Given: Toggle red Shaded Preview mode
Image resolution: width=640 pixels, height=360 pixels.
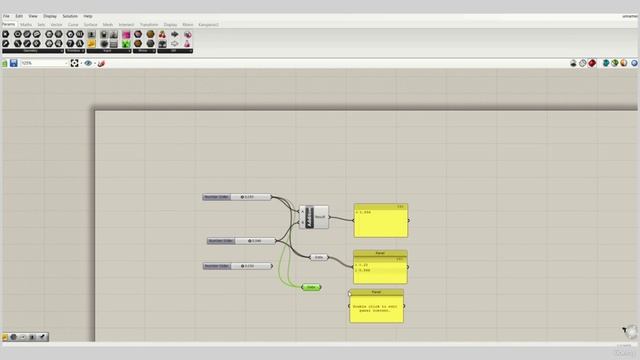Looking at the screenshot, I should click(592, 63).
